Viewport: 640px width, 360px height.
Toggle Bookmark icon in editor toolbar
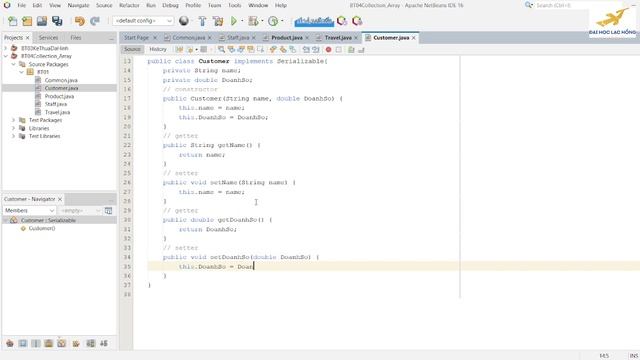pos(293,49)
